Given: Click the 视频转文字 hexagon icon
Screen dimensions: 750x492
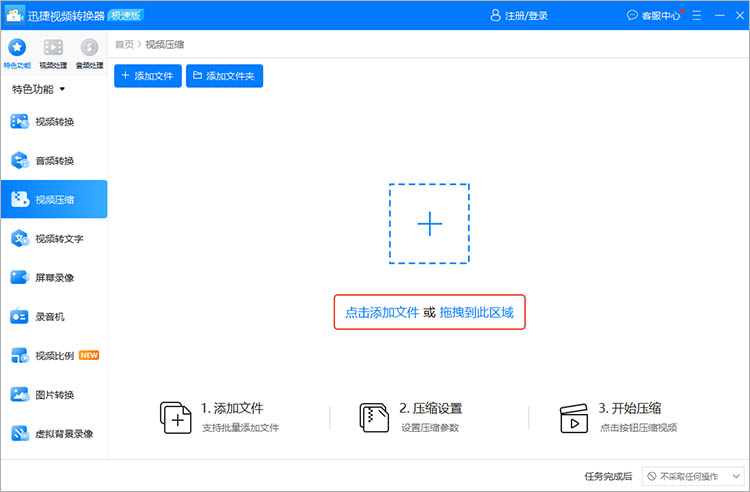Looking at the screenshot, I should coord(20,238).
